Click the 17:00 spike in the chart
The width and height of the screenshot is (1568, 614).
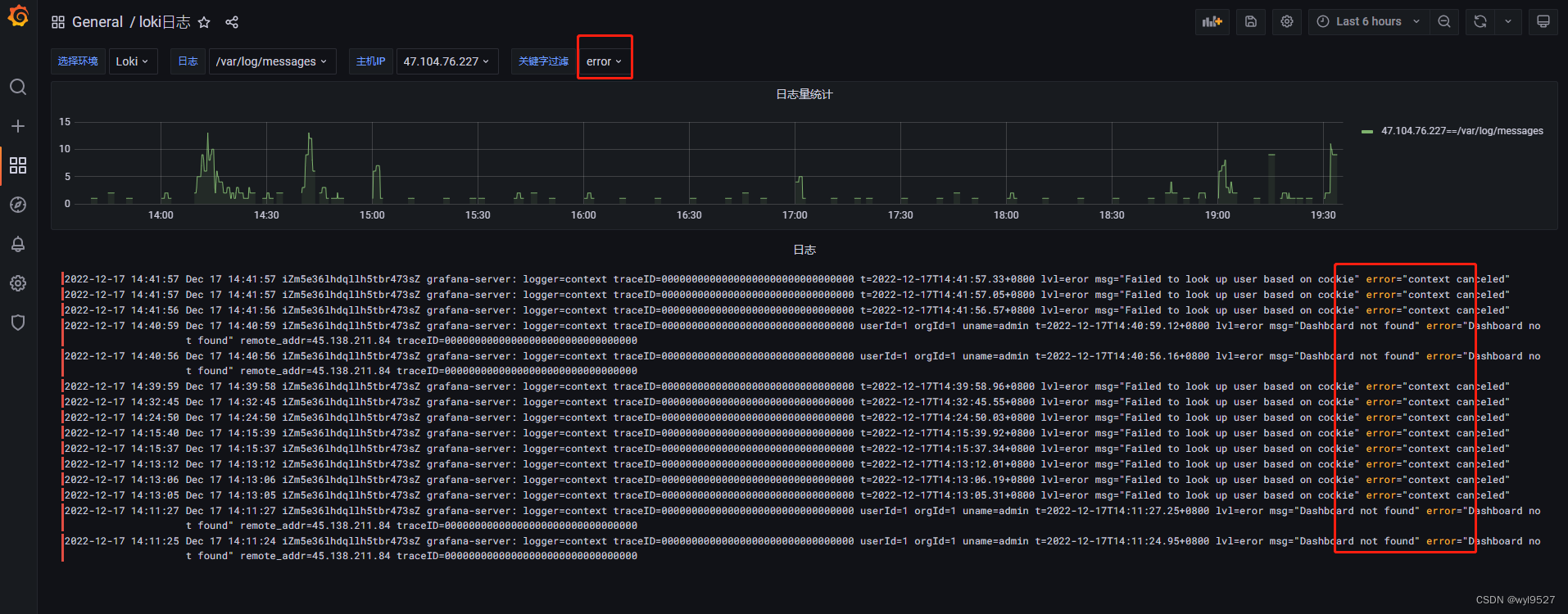(800, 189)
